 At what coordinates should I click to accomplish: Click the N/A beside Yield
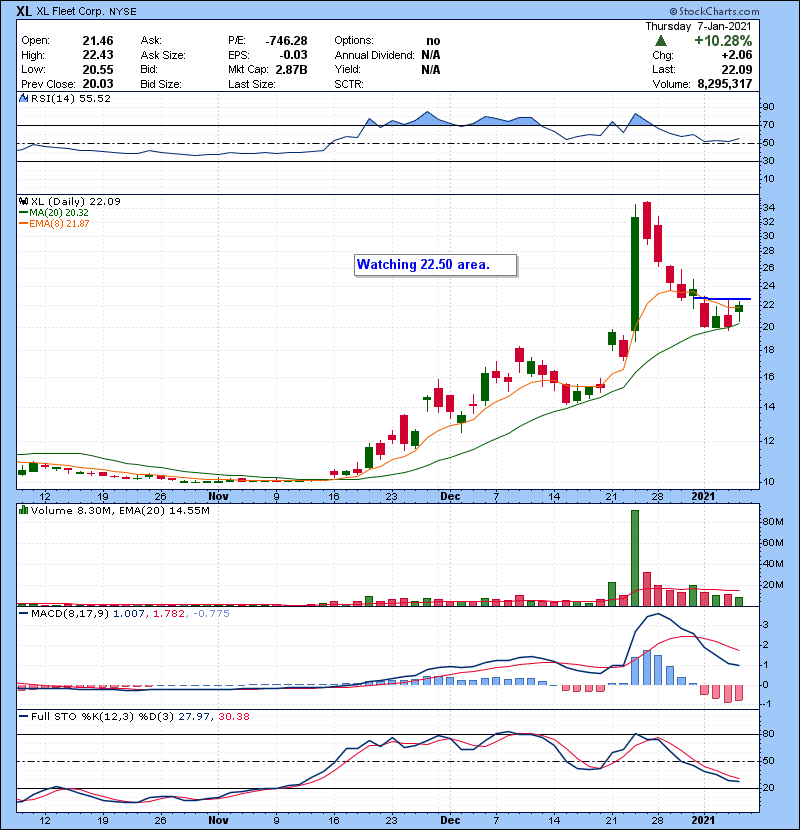(x=430, y=69)
